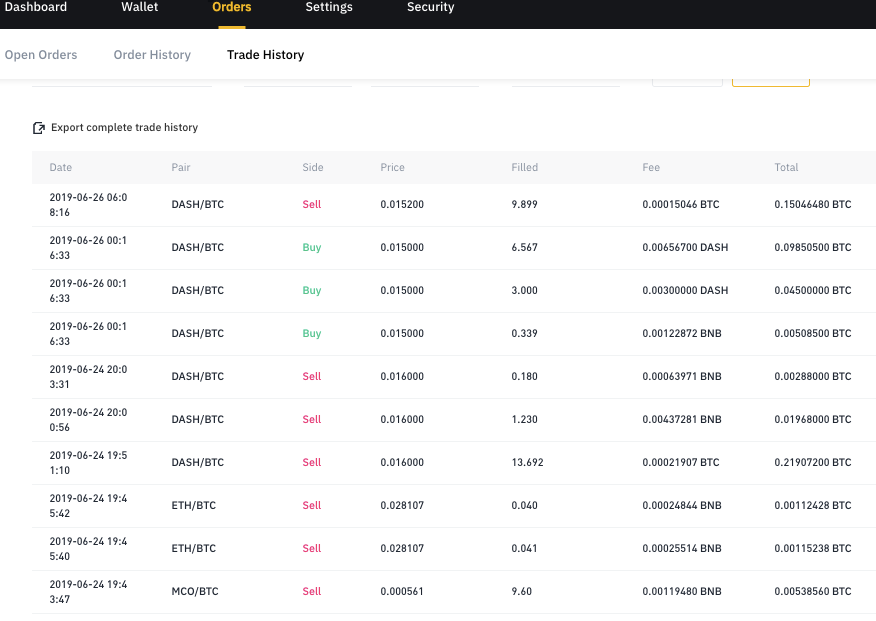
Task: Click the export icon beside trade history text
Action: [38, 127]
